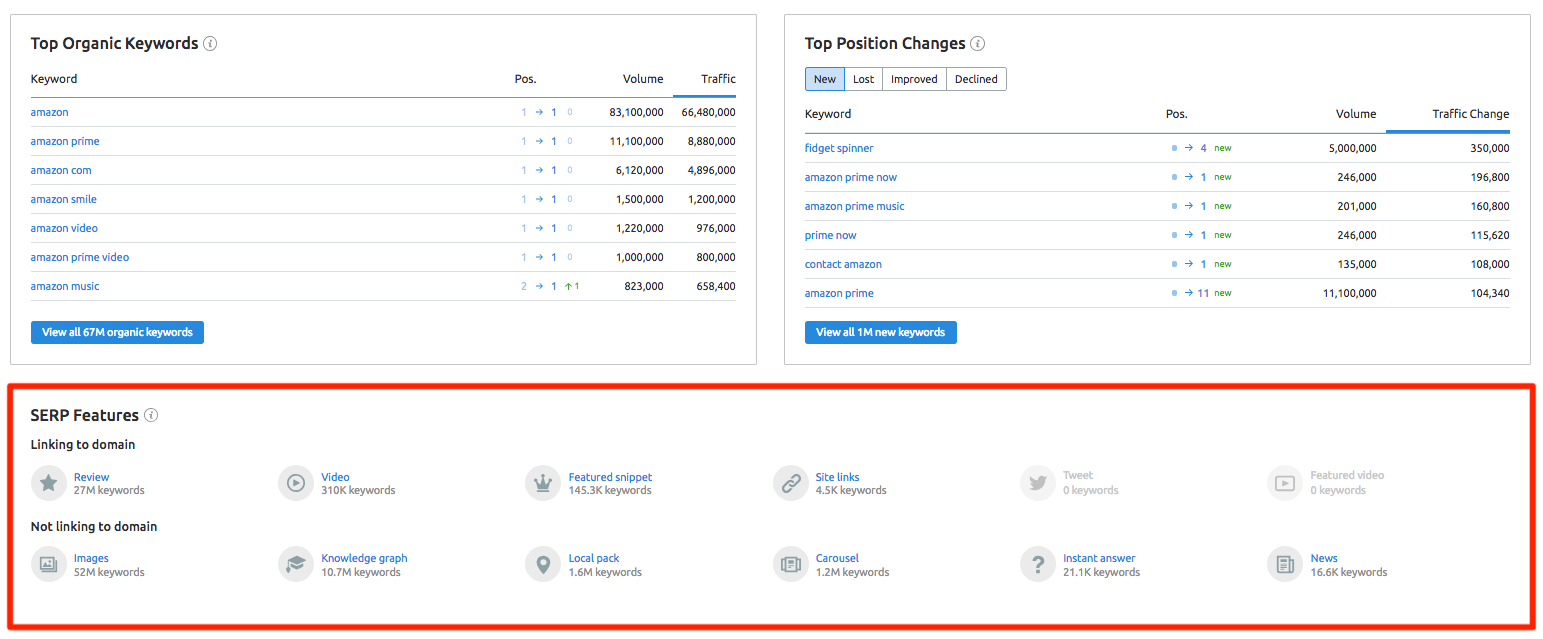Open the Site links feature link
The width and height of the screenshot is (1543, 639).
tap(838, 477)
